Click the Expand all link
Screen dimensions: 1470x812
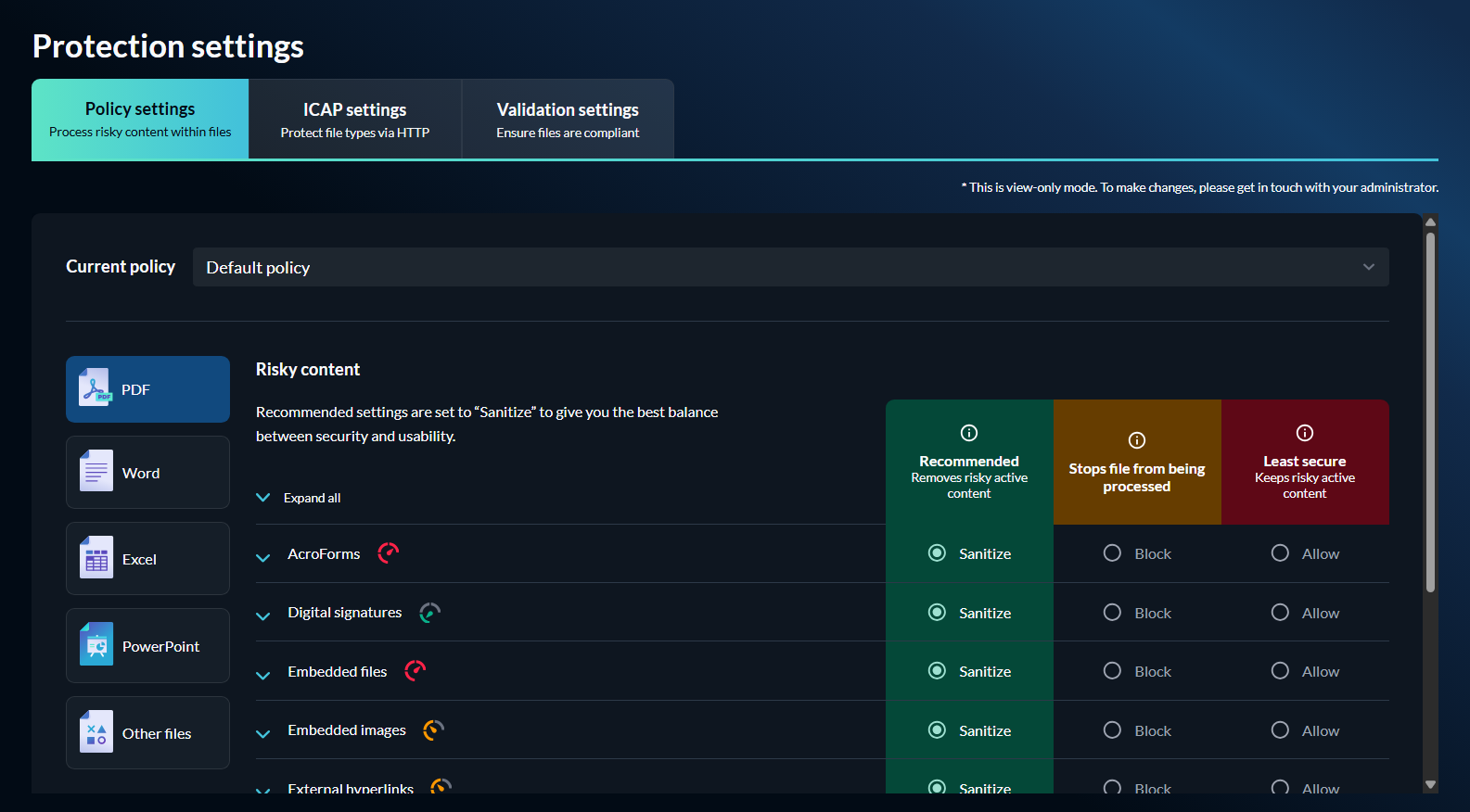312,498
